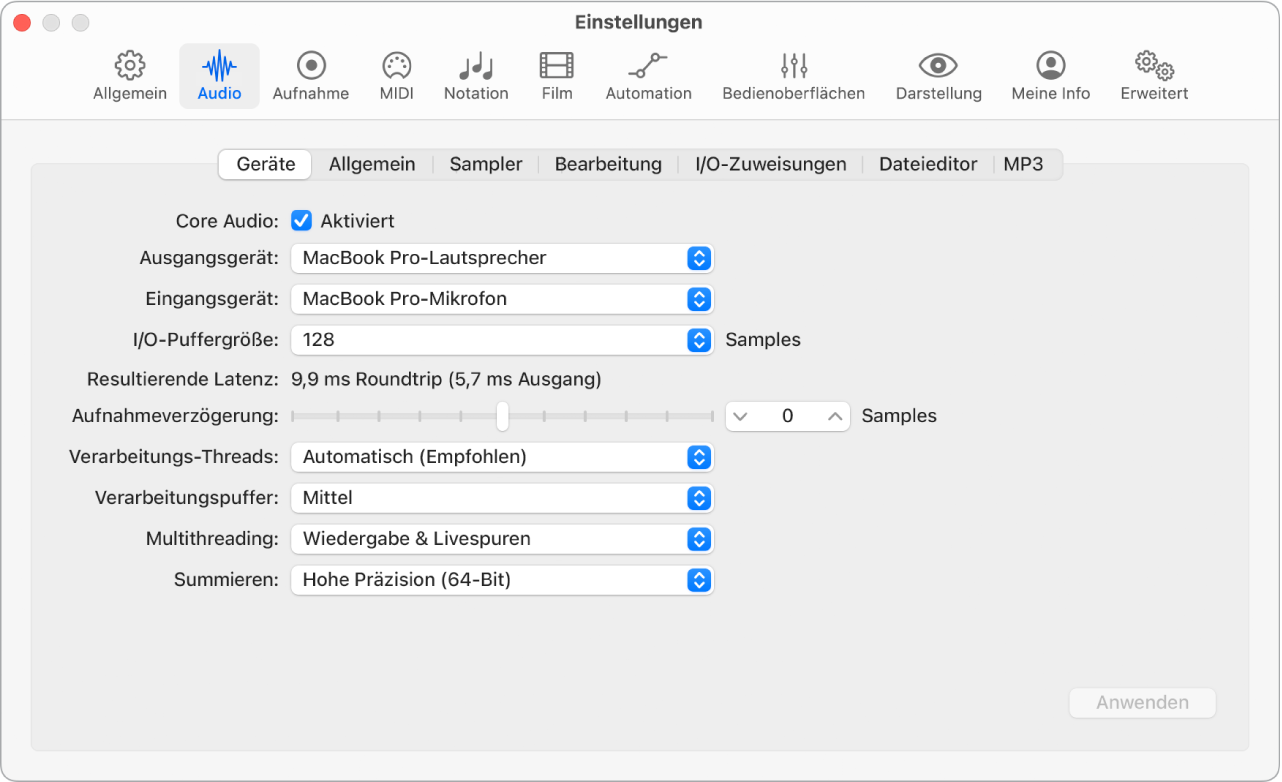Disable the Core Audio Aktiviert checkbox

[x=301, y=221]
